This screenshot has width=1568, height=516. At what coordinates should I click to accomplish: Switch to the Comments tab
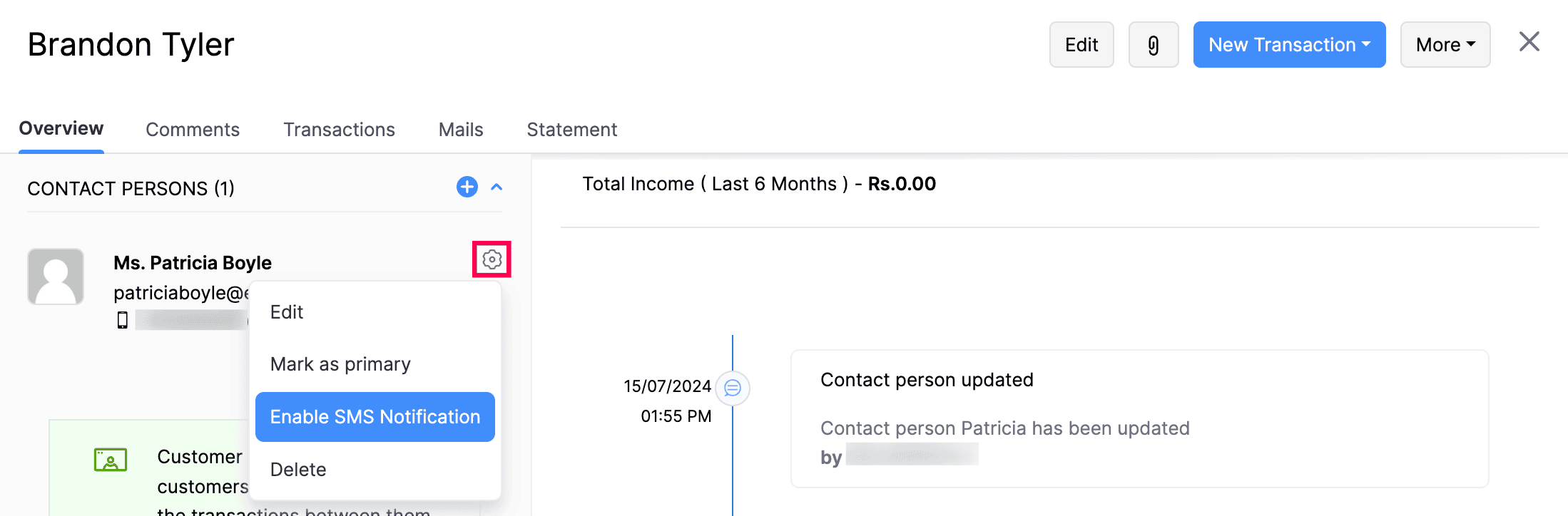point(193,130)
